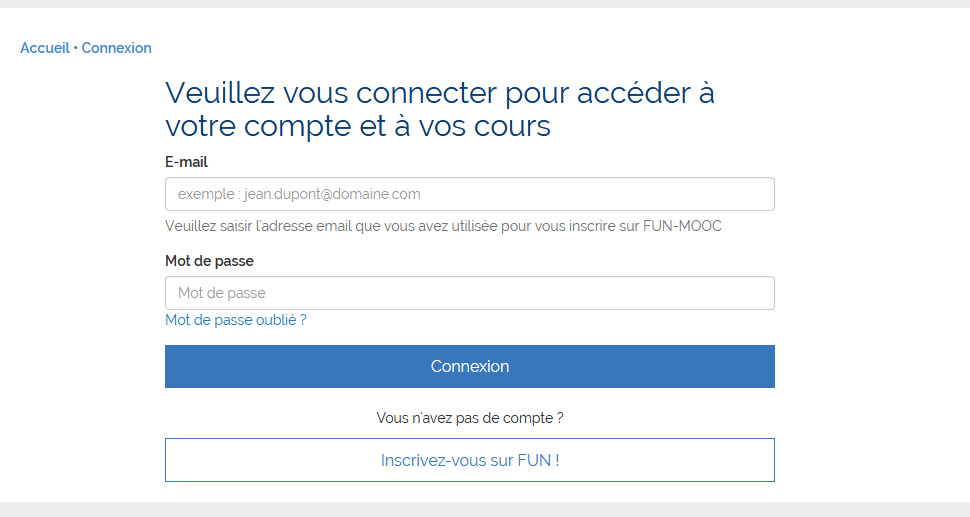
Task: Focus the E-mail input field
Action: 469,194
